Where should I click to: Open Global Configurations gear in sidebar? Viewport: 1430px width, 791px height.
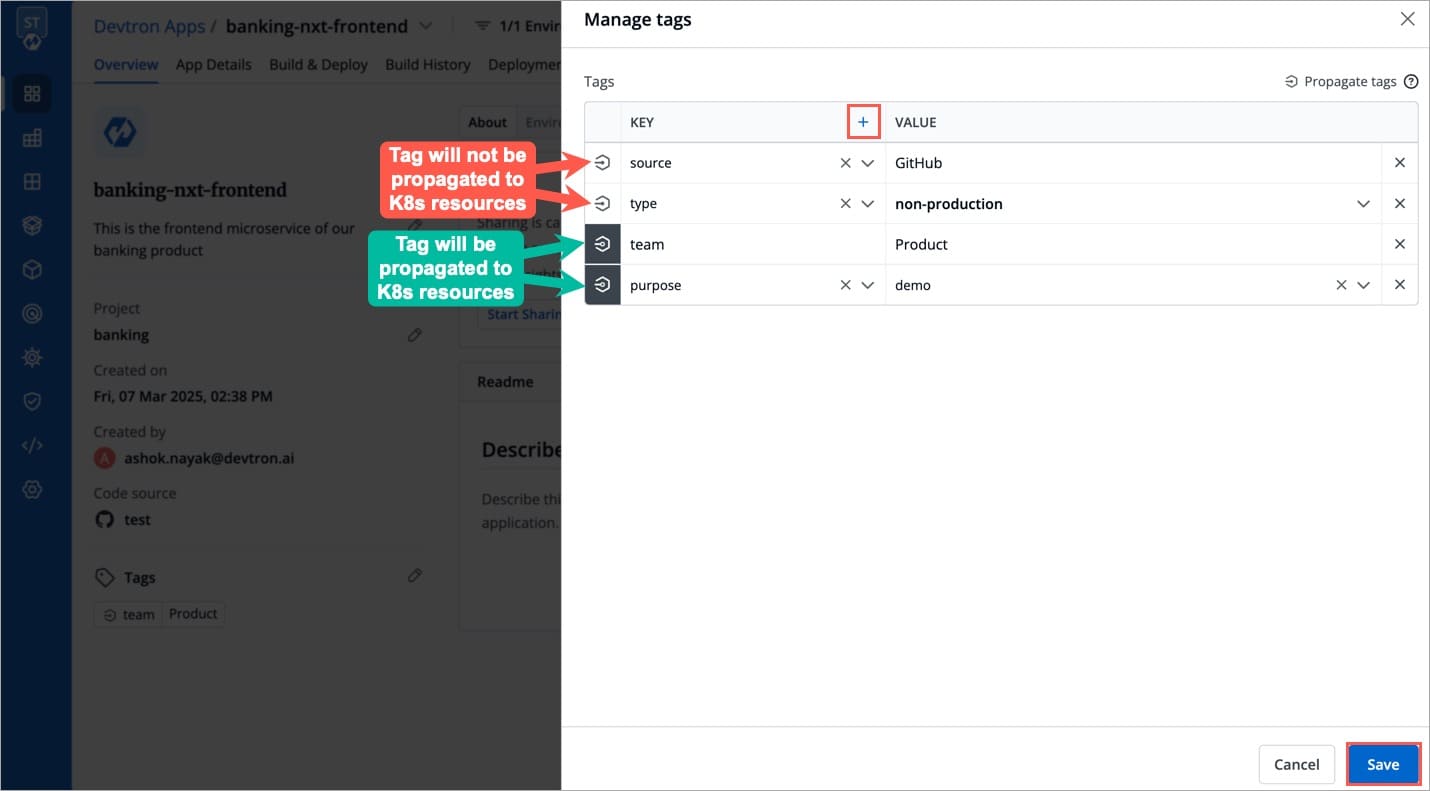32,357
